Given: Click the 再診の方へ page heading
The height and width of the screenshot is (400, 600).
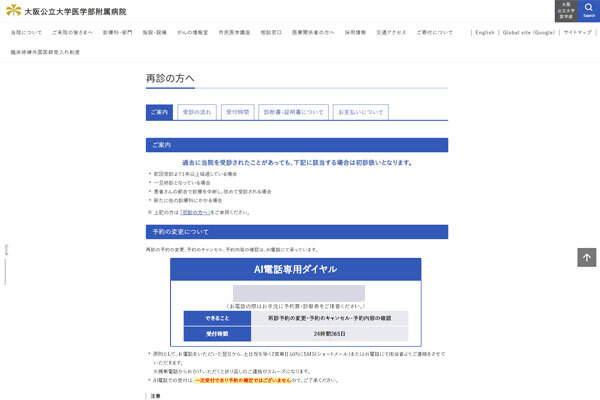Looking at the screenshot, I should pos(170,78).
